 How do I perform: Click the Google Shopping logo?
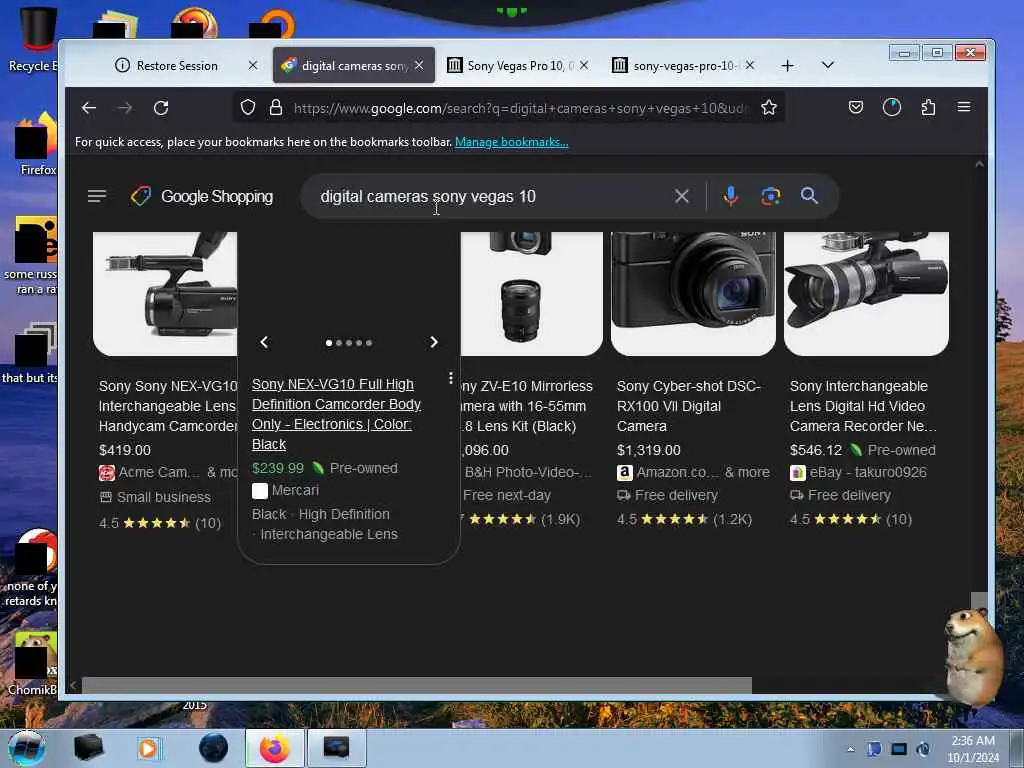(x=202, y=196)
